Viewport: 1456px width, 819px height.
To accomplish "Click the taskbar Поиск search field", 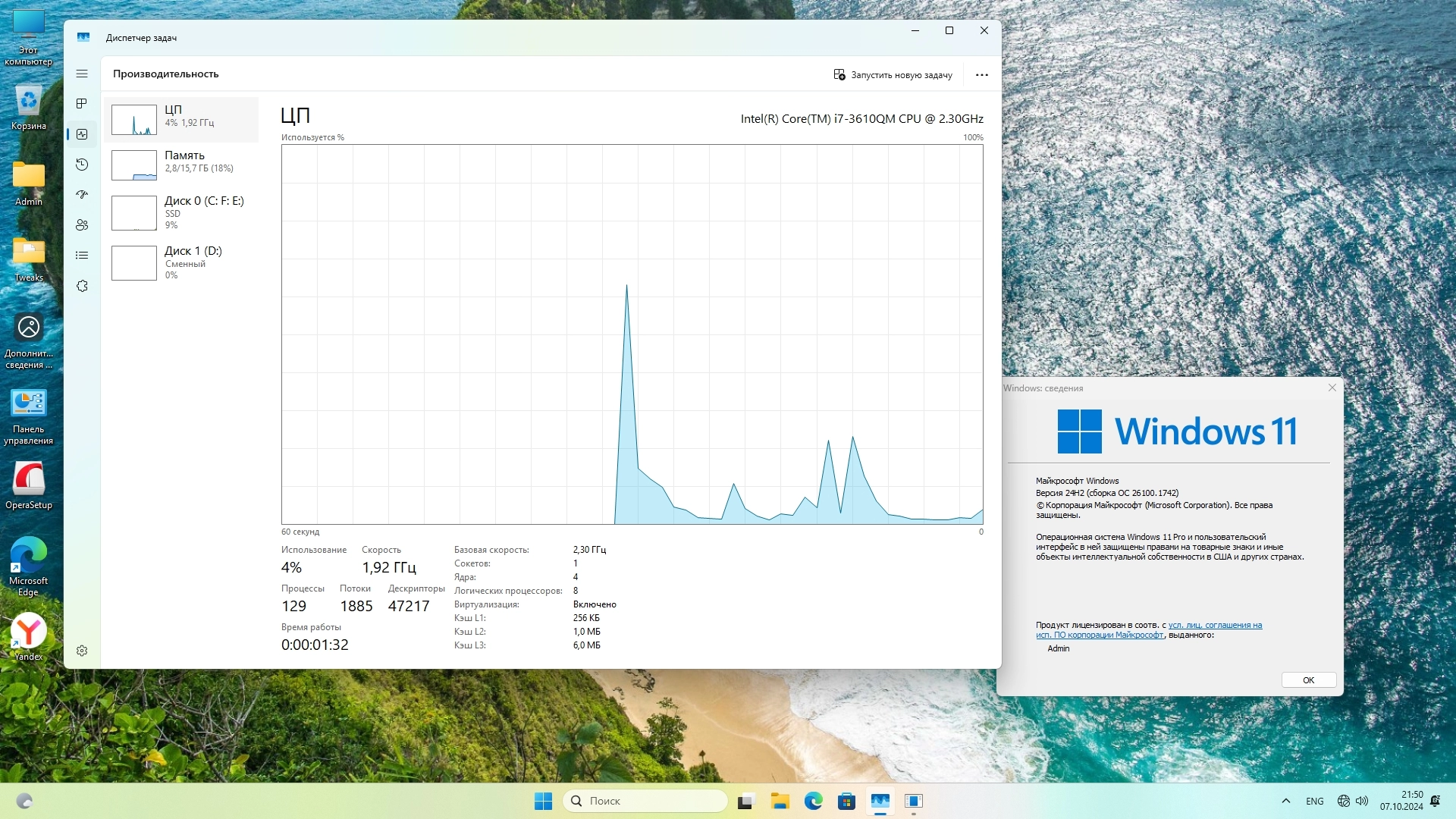I will pyautogui.click(x=645, y=801).
